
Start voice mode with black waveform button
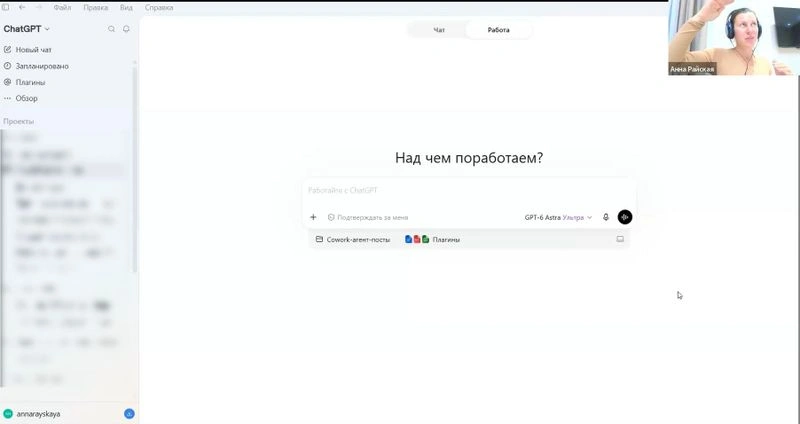tap(625, 217)
